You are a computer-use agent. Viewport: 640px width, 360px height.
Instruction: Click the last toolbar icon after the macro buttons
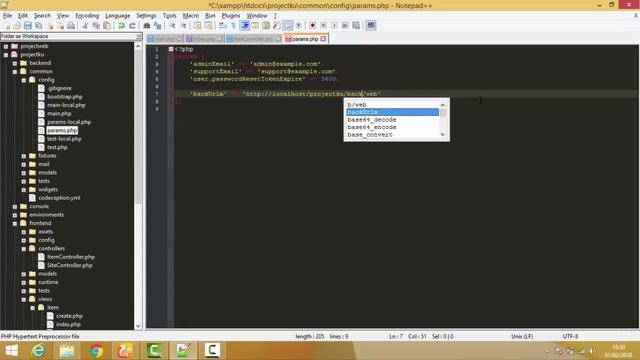[x=371, y=25]
